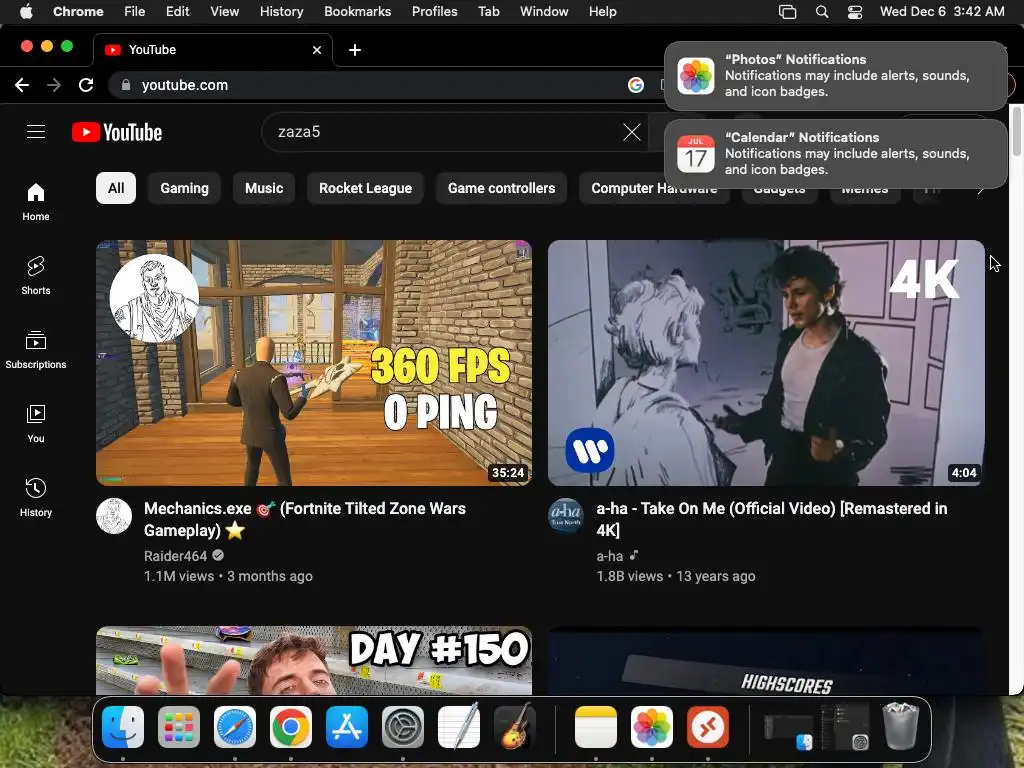Play the 360 FPS 0 PING thumbnail

[313, 362]
